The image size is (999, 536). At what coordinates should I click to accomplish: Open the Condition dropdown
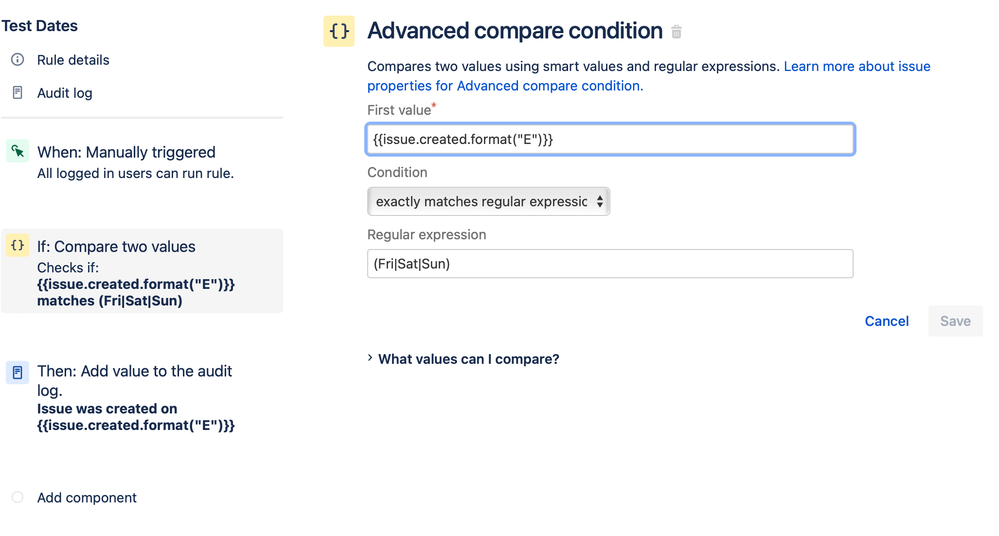click(488, 201)
